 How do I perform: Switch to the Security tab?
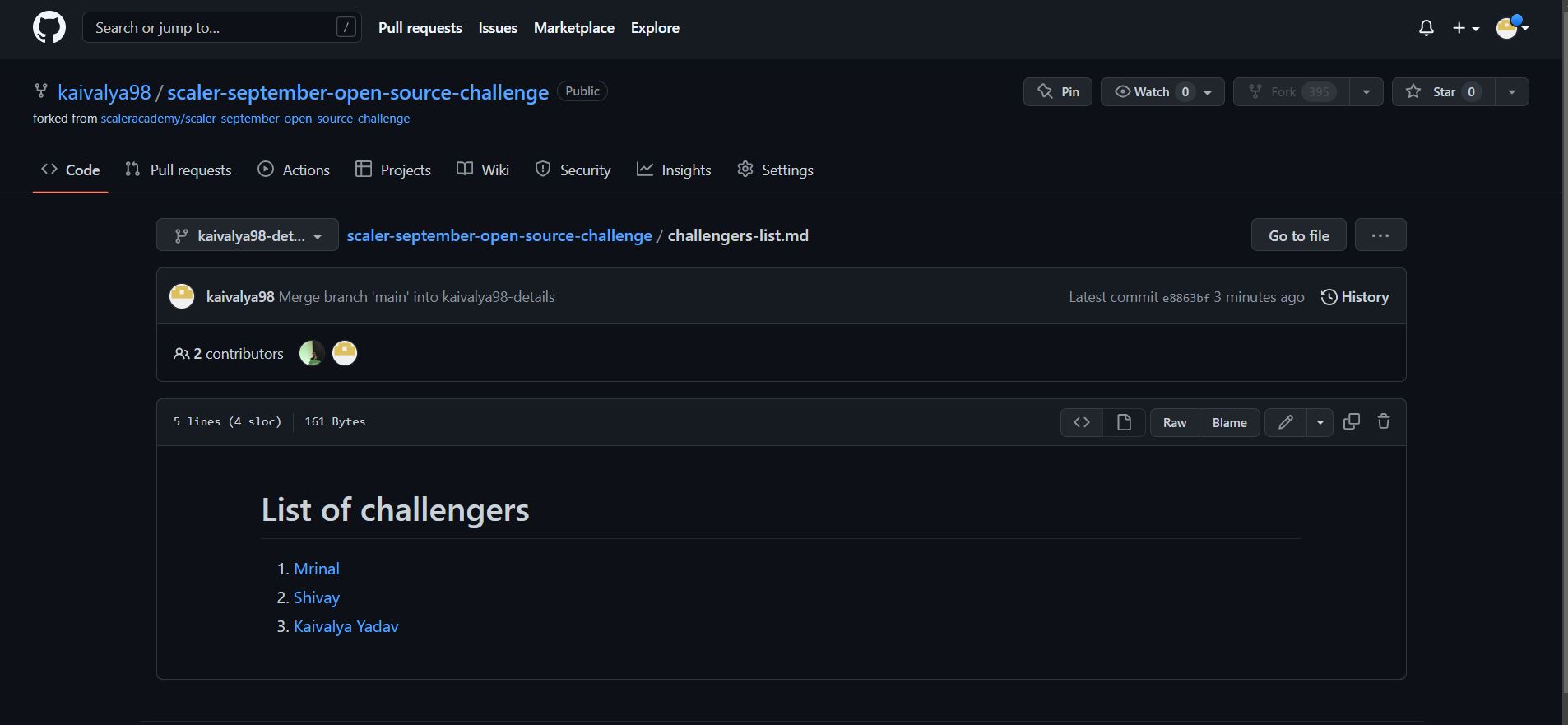pos(573,170)
